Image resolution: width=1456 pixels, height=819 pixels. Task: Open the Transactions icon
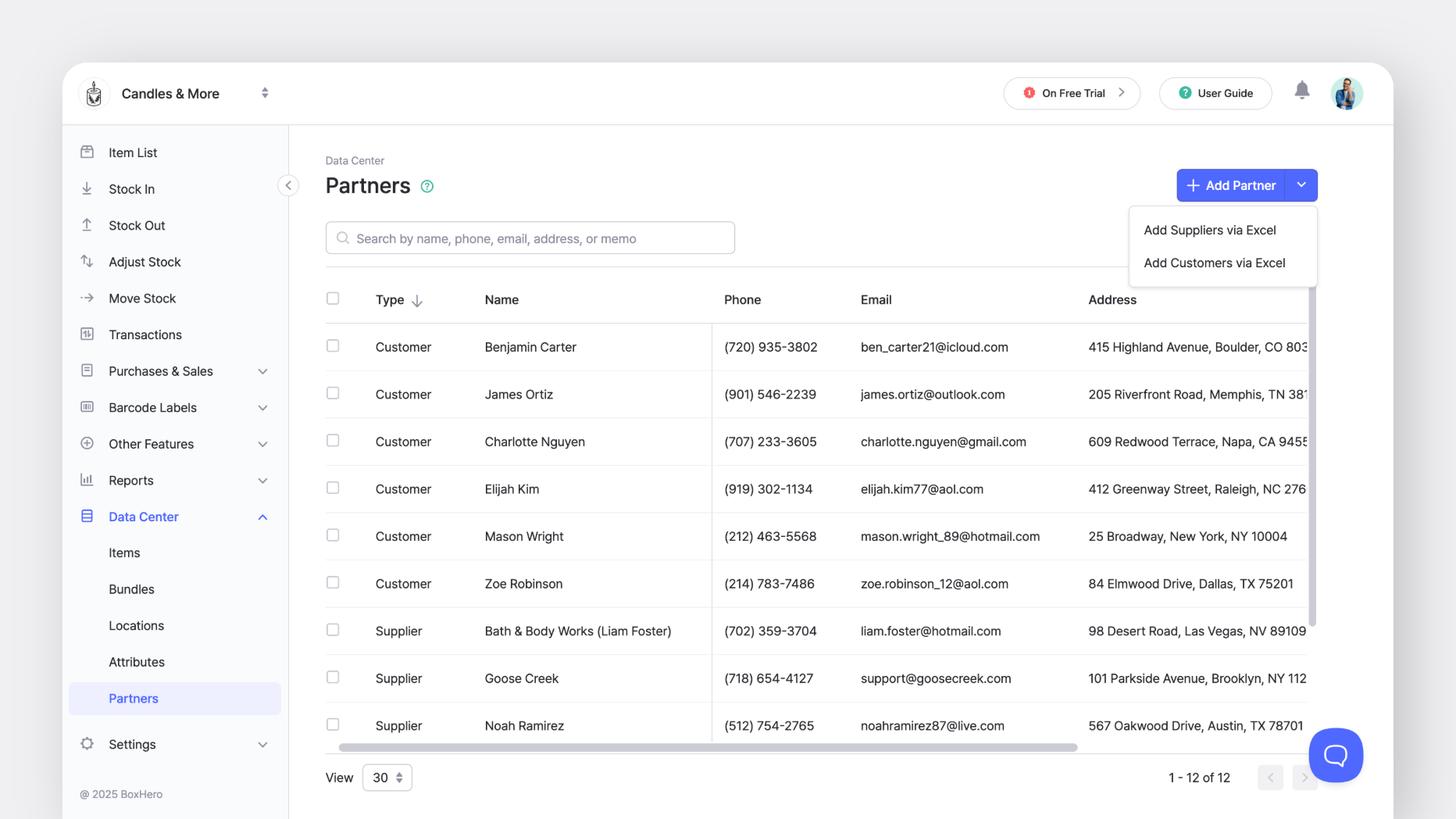[x=88, y=334]
